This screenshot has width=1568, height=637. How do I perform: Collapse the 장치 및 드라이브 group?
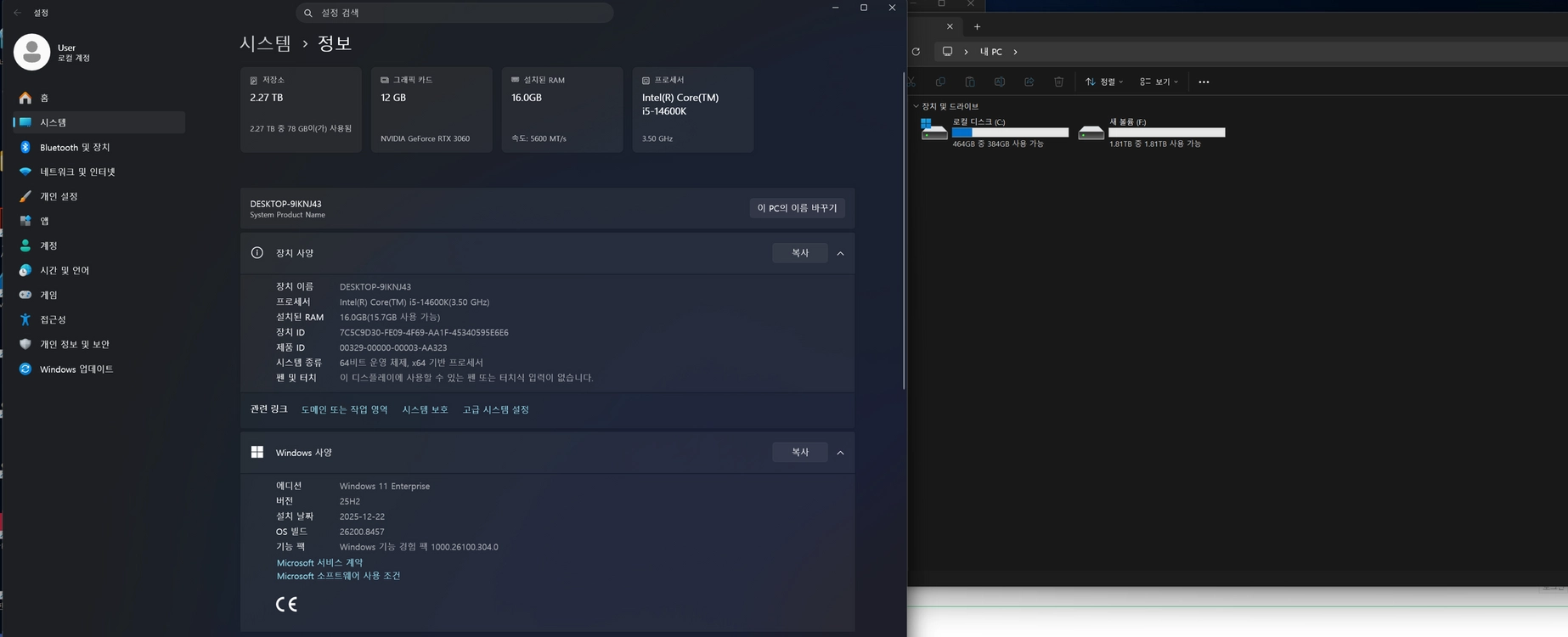click(916, 106)
